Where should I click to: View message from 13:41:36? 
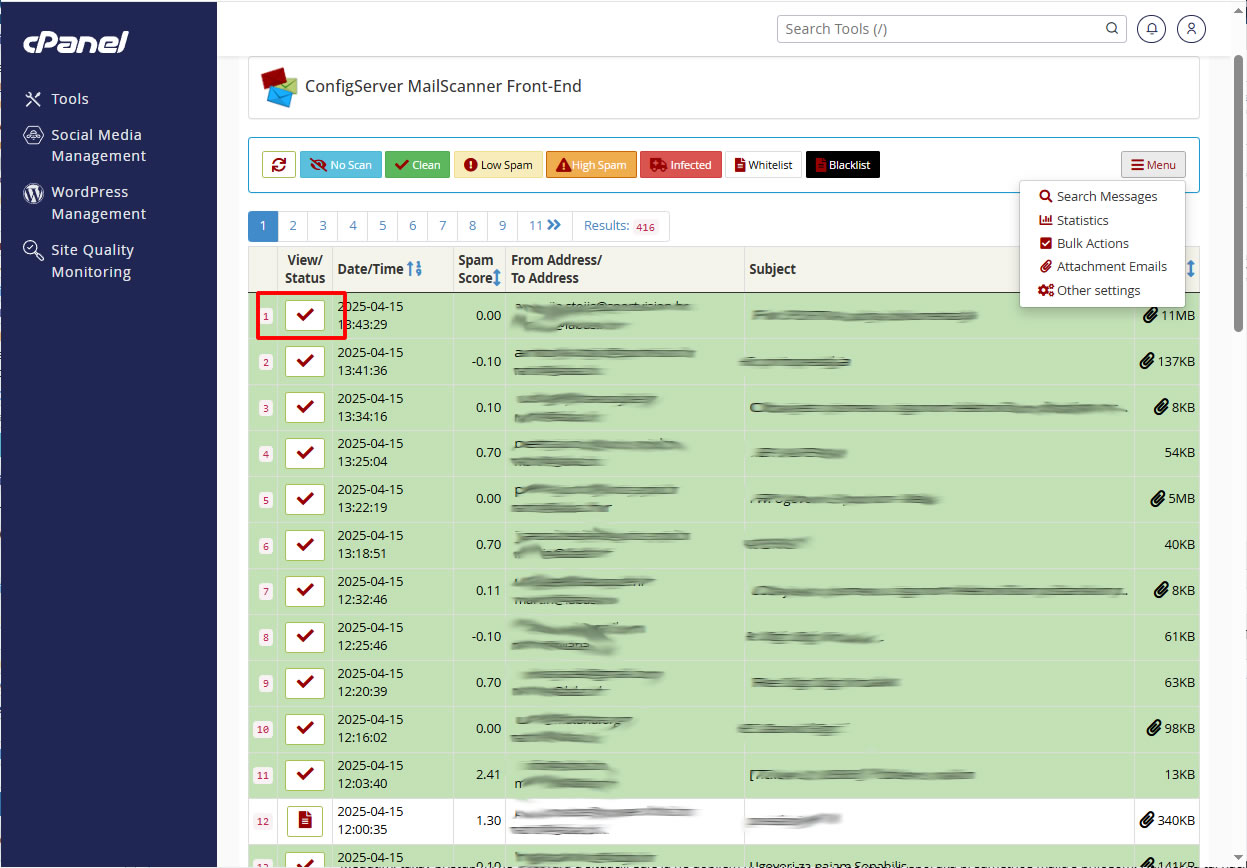305,361
